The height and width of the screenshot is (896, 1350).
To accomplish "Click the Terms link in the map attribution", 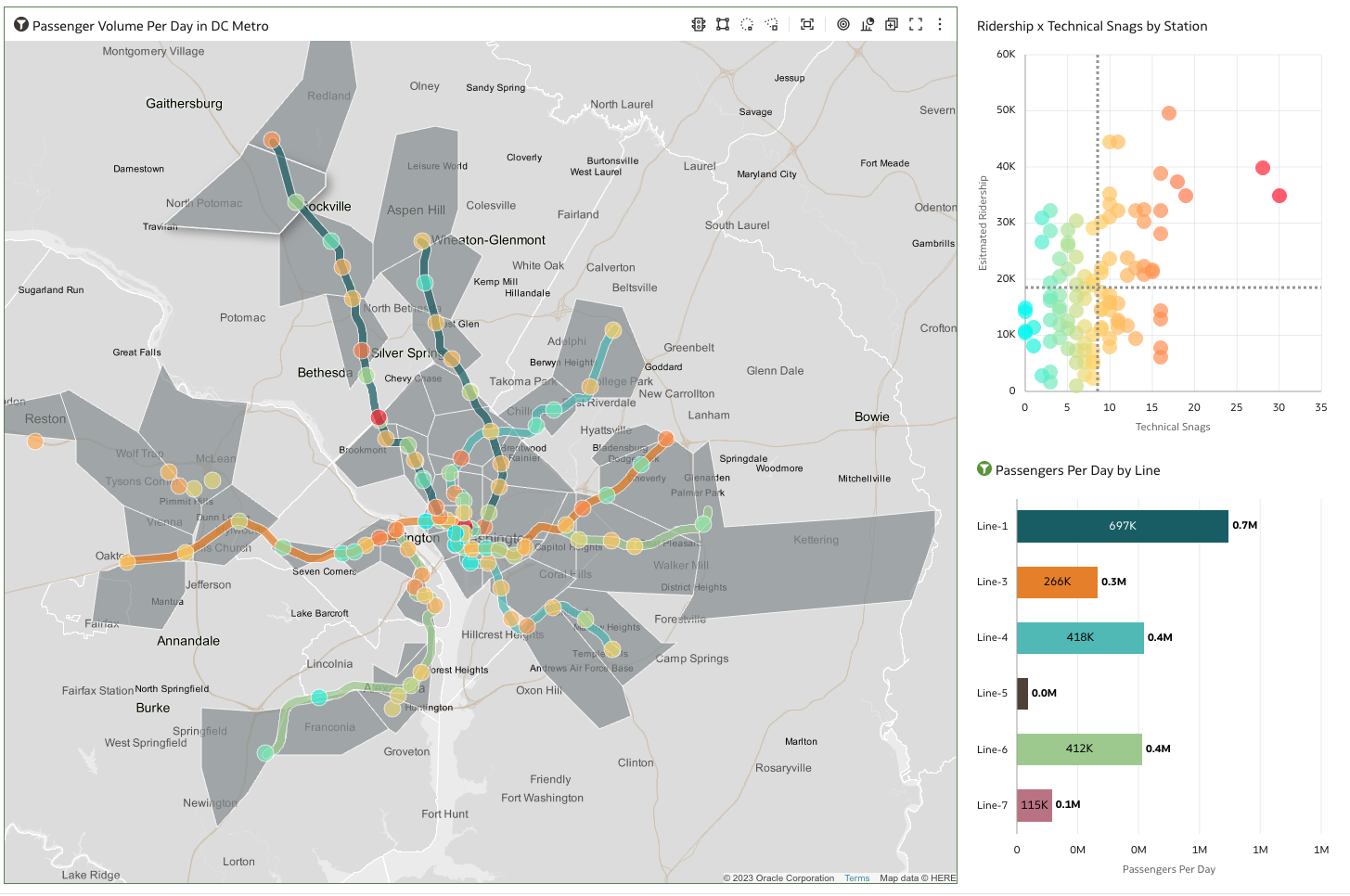I will (856, 878).
